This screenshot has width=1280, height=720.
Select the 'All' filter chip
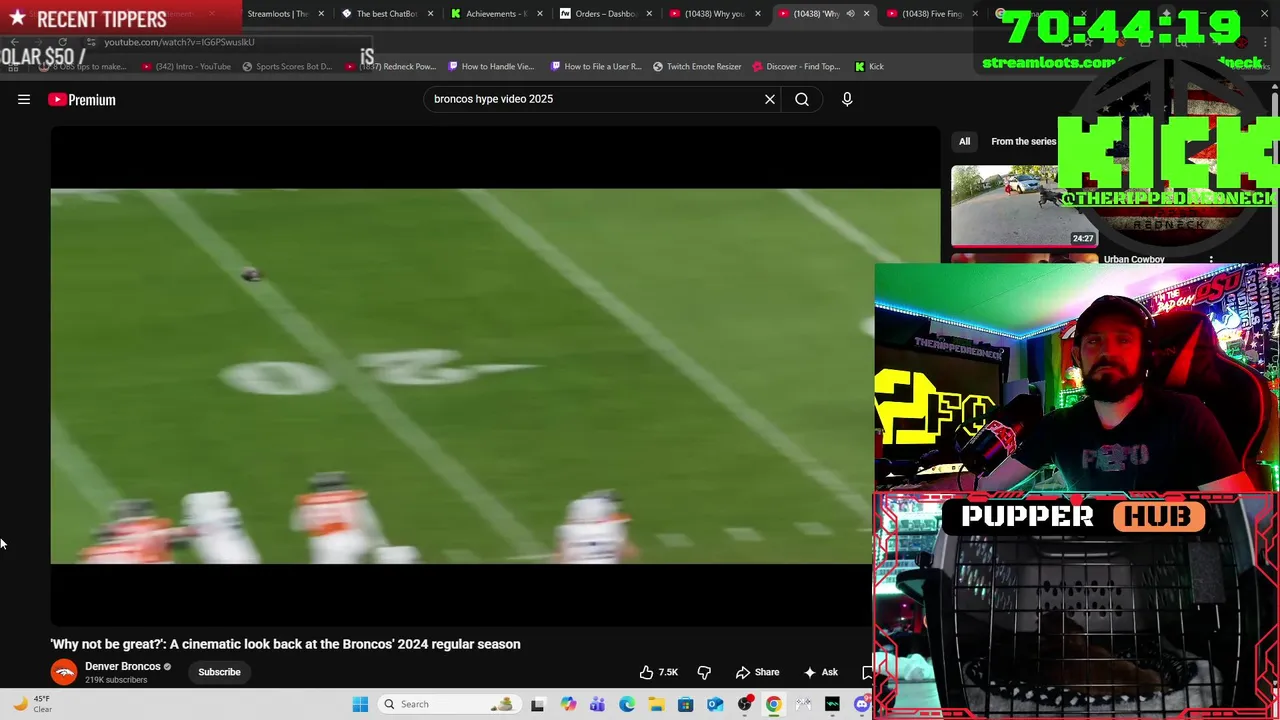(964, 141)
